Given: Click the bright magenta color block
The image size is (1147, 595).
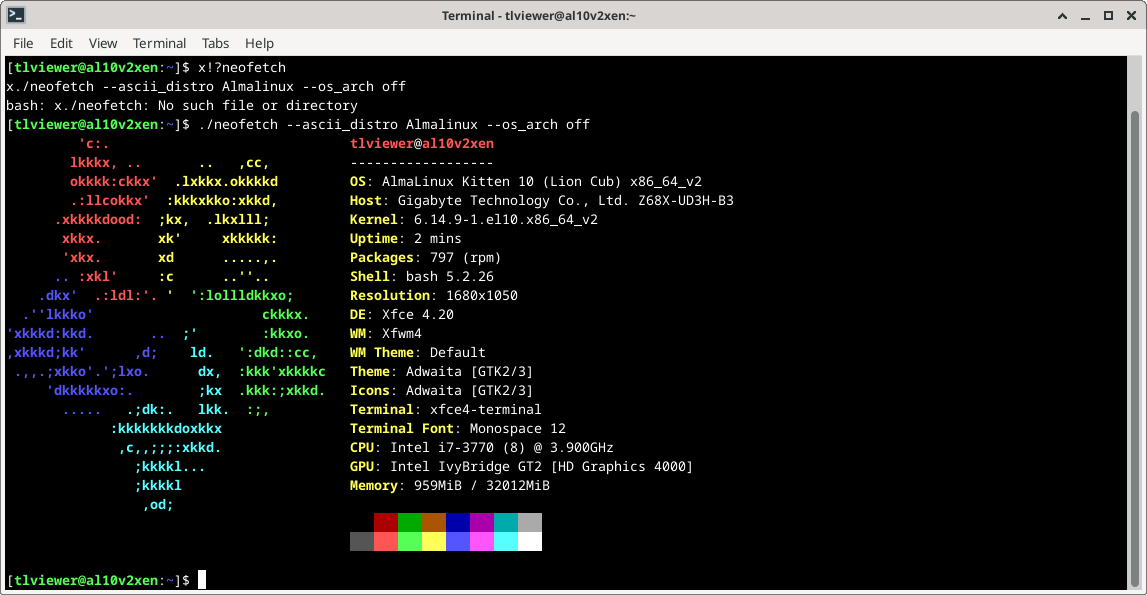Looking at the screenshot, I should pos(482,541).
